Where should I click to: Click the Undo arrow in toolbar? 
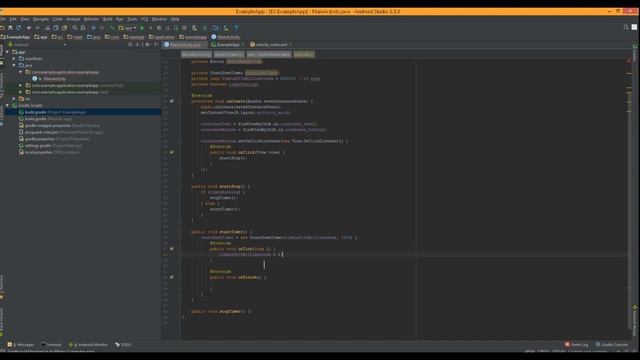(29, 28)
